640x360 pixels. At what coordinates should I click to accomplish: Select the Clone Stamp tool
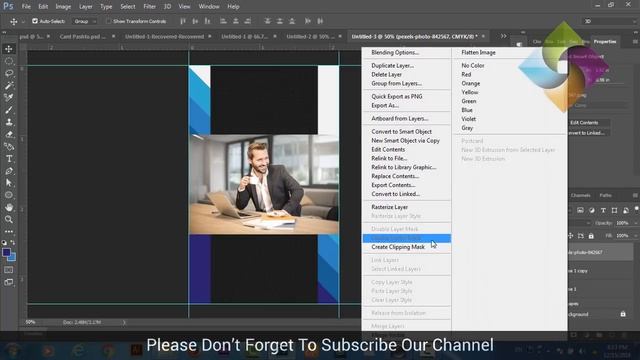click(9, 122)
